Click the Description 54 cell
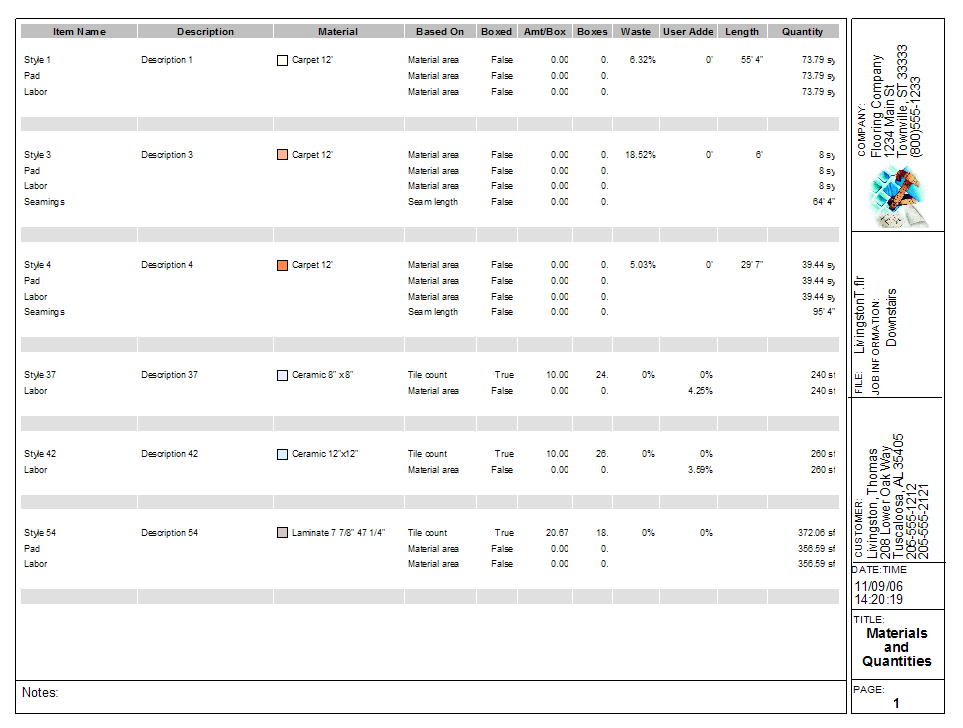The image size is (963, 728). 169,533
